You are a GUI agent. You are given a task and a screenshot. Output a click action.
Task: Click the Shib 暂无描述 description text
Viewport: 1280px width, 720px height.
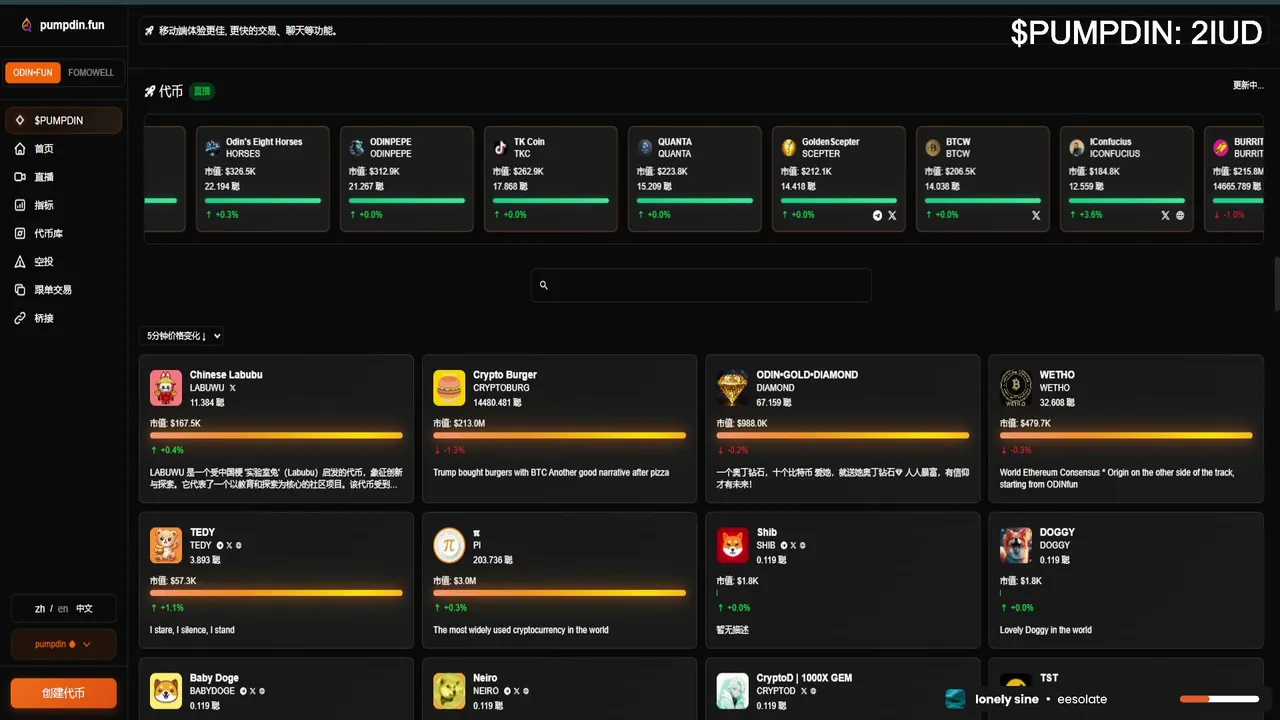(733, 630)
